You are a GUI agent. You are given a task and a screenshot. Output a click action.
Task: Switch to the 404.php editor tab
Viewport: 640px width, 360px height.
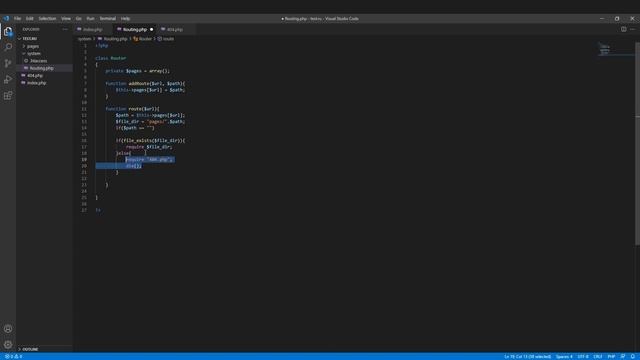click(x=175, y=29)
